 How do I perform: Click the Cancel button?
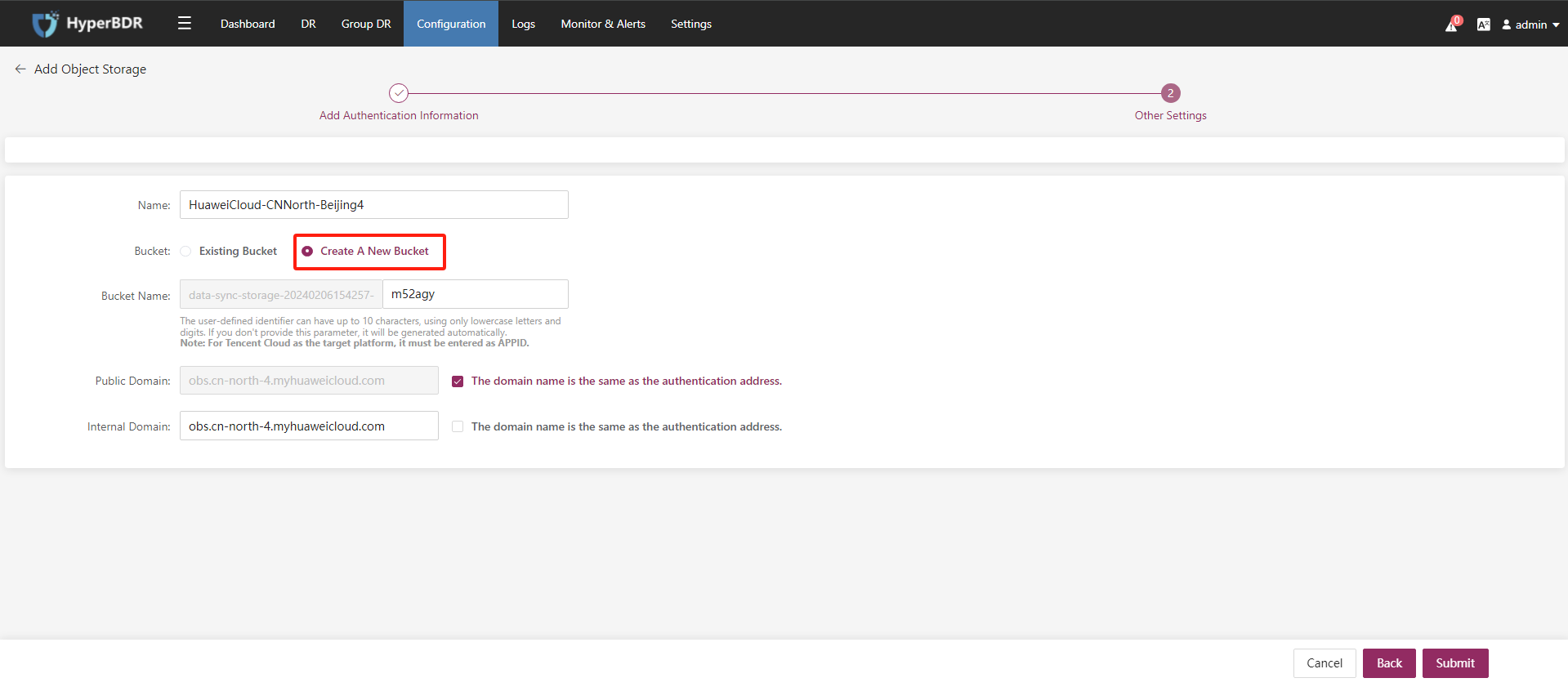pyautogui.click(x=1325, y=663)
